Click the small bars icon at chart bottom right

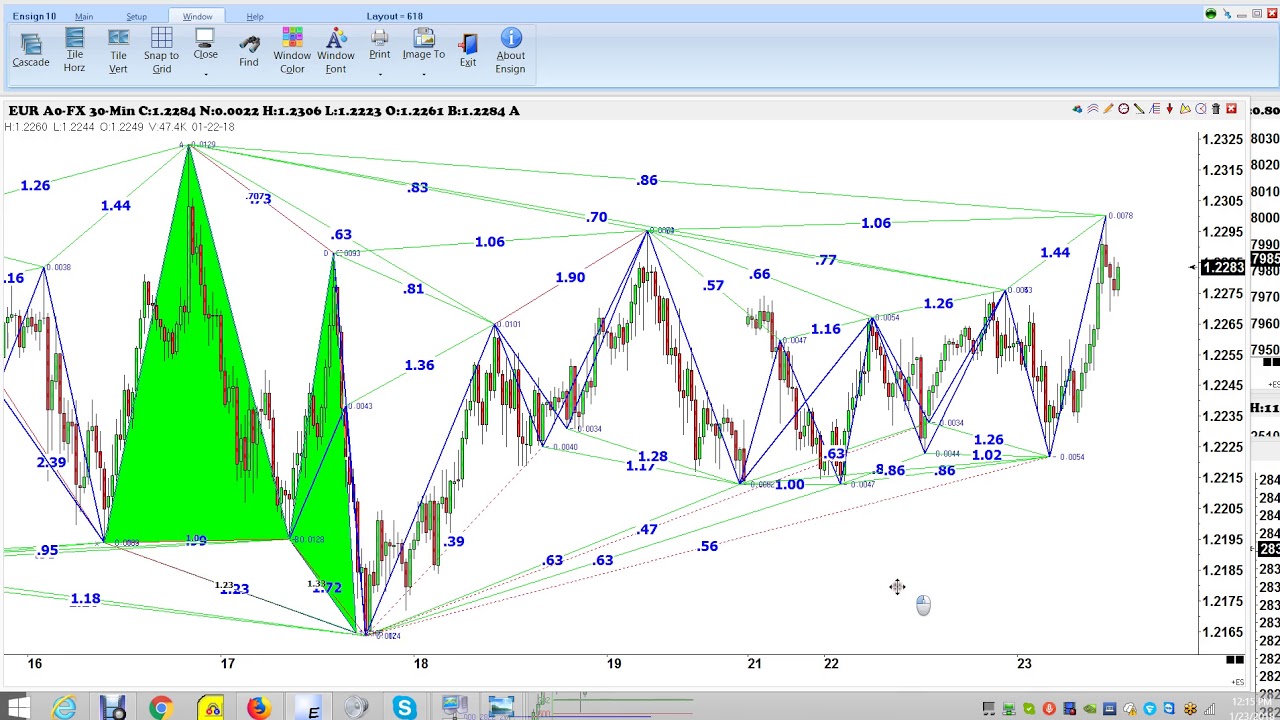1235,660
